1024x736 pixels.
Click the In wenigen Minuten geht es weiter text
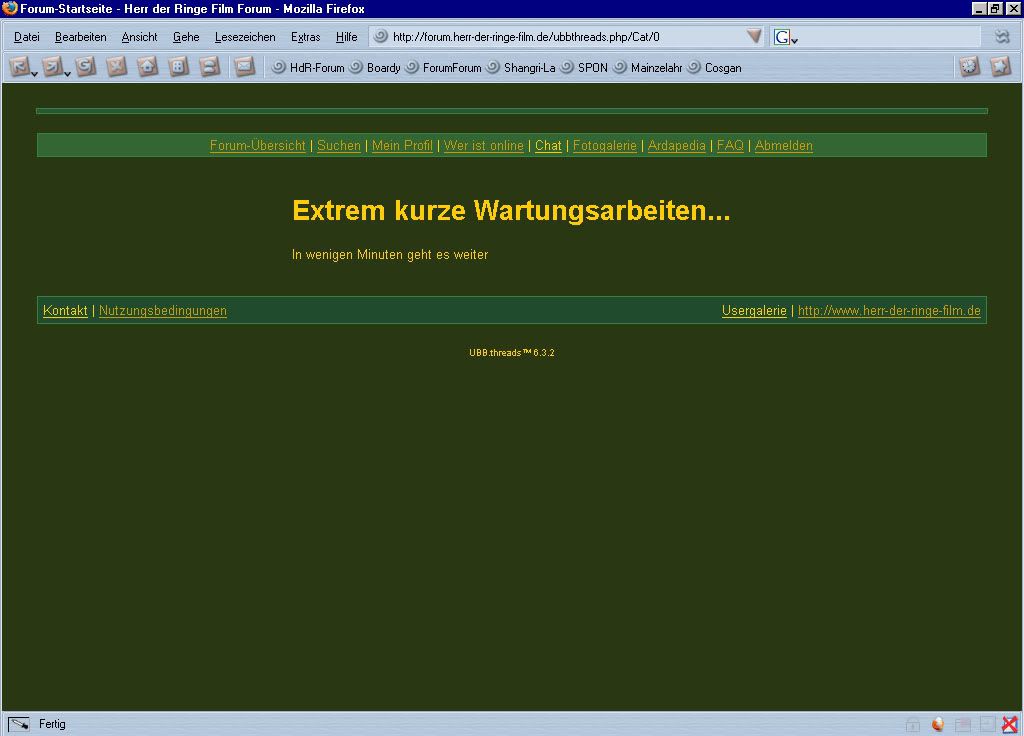click(x=390, y=255)
